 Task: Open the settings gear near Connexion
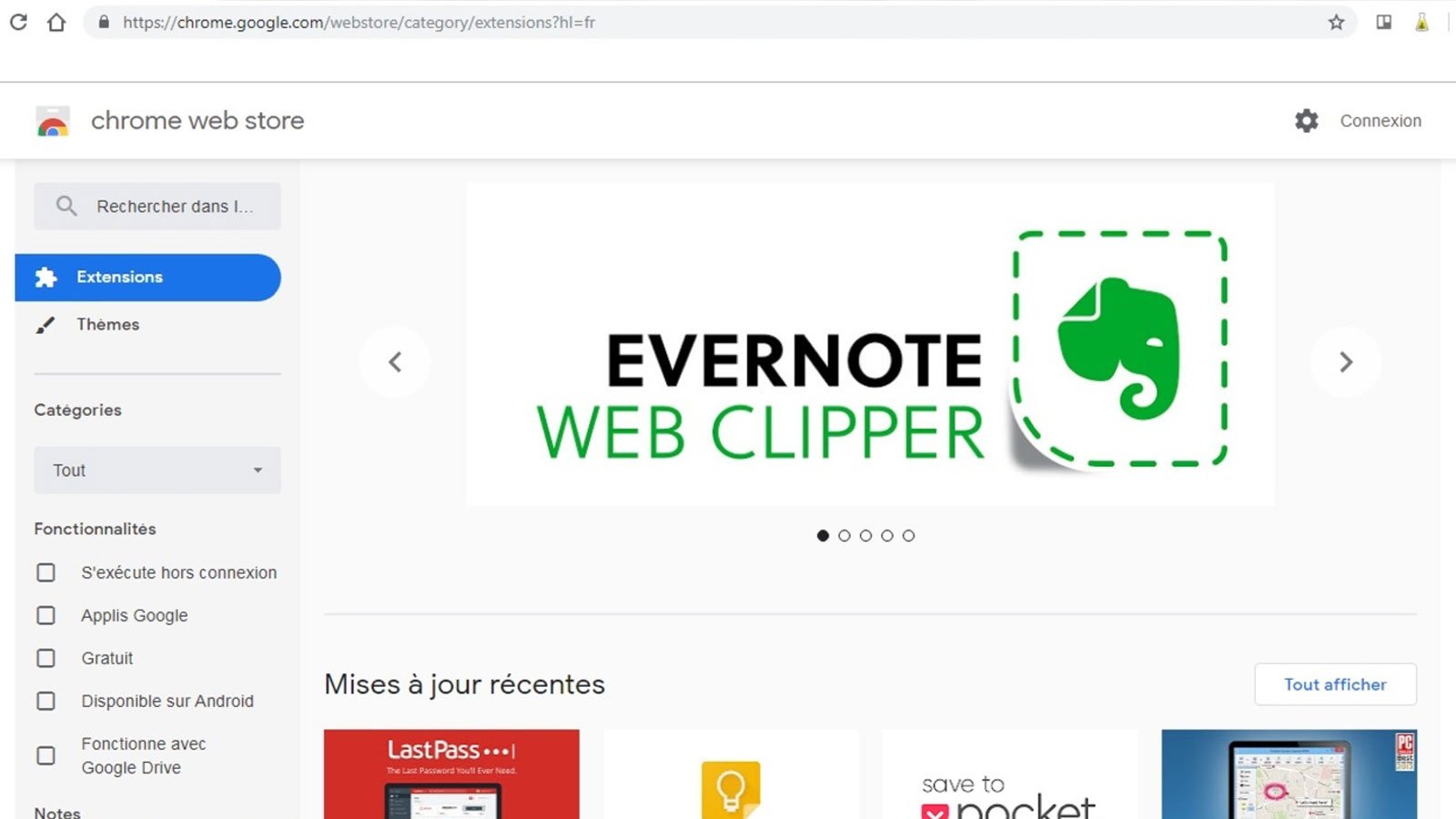[x=1307, y=120]
